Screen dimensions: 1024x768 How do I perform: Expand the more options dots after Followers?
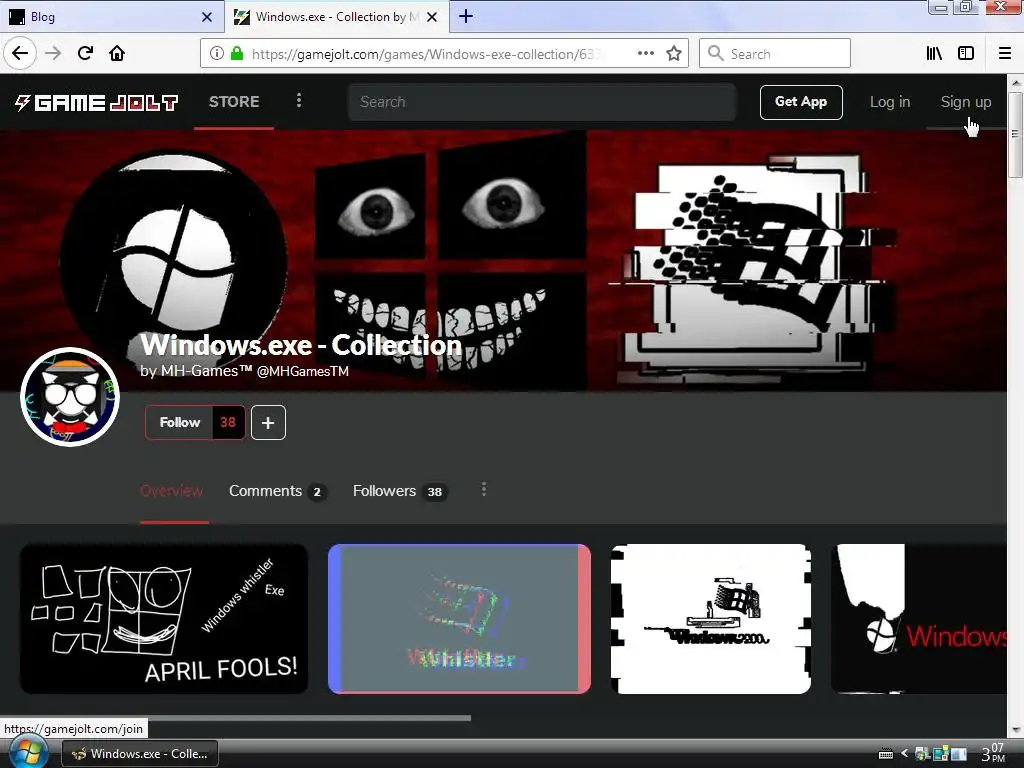pyautogui.click(x=484, y=490)
